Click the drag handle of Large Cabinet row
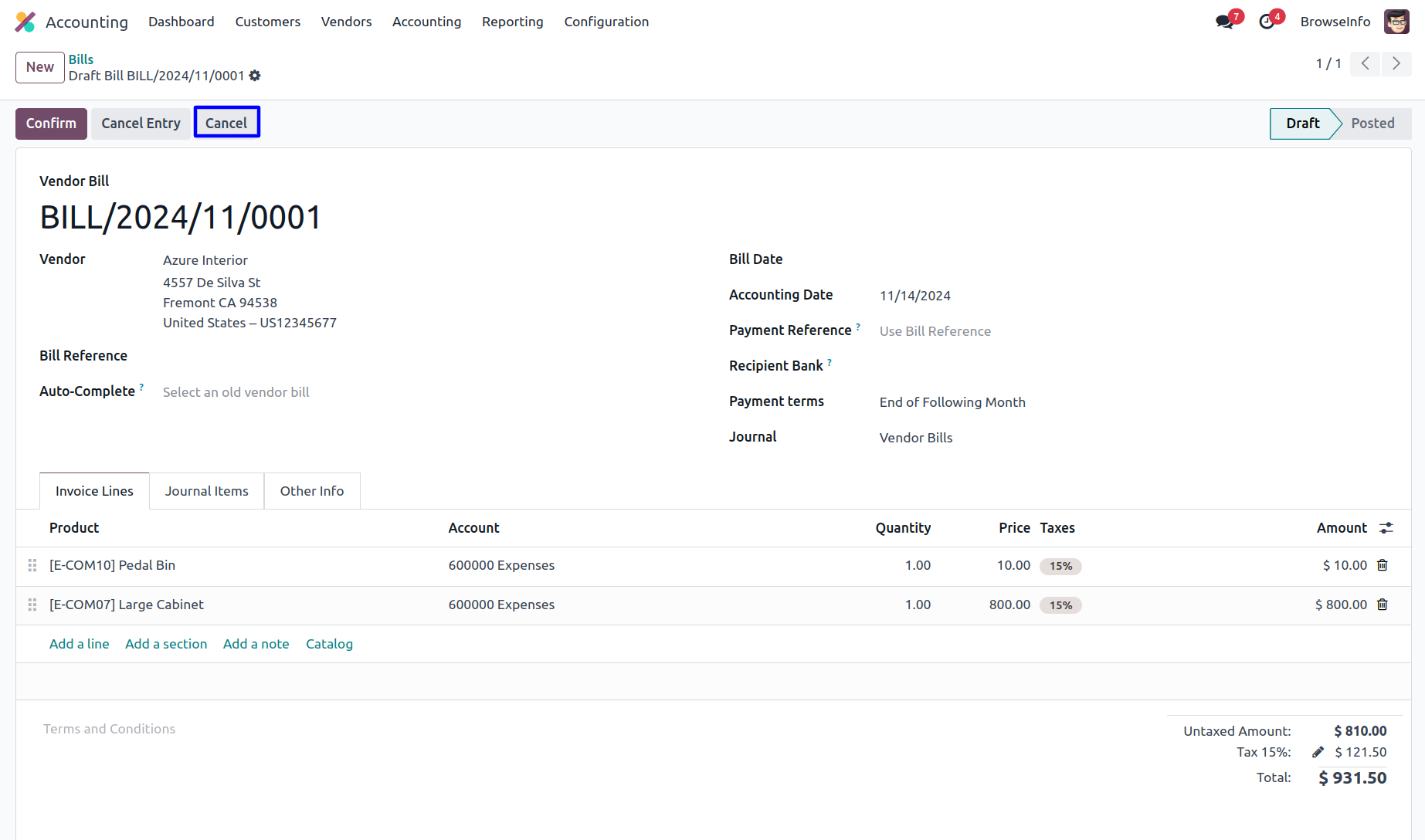Image resolution: width=1425 pixels, height=840 pixels. pos(32,605)
